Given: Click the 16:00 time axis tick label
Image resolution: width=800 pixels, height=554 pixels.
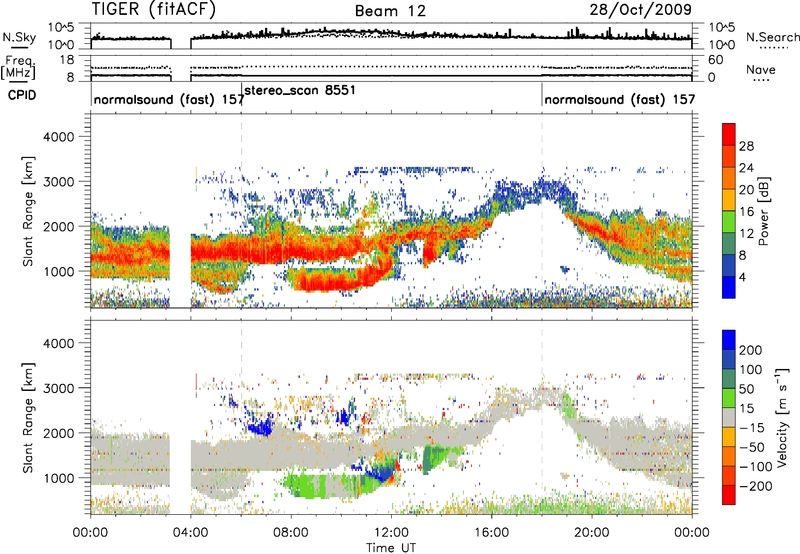Looking at the screenshot, I should click(x=491, y=533).
